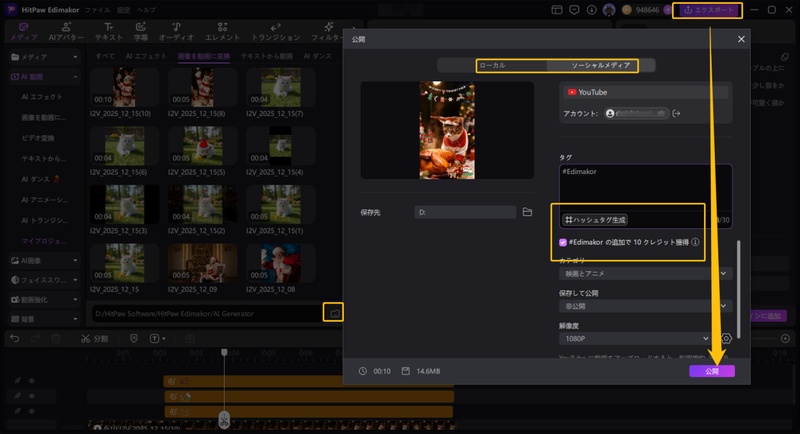The width and height of the screenshot is (800, 434).
Task: Toggle the pin icon of the second track
Action: [x=17, y=396]
